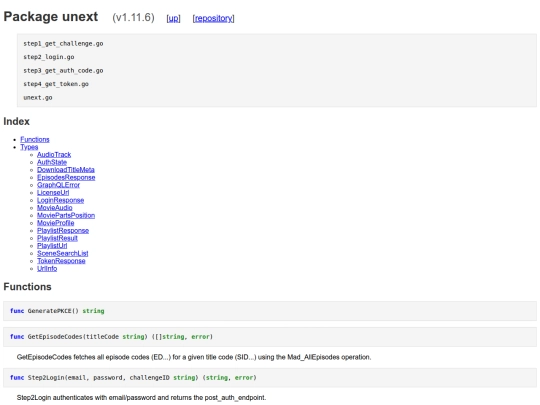Open the LicenseUrl type link
Screen dimensions: 540x405
tap(53, 193)
